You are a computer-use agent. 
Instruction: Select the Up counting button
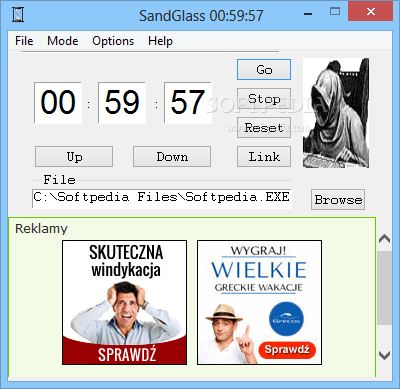(74, 157)
